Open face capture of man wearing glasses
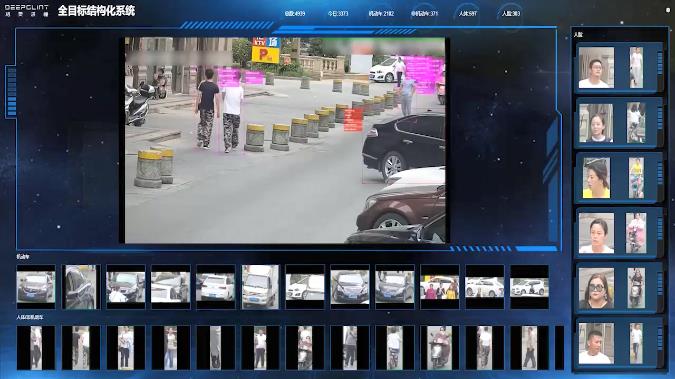 (596, 68)
